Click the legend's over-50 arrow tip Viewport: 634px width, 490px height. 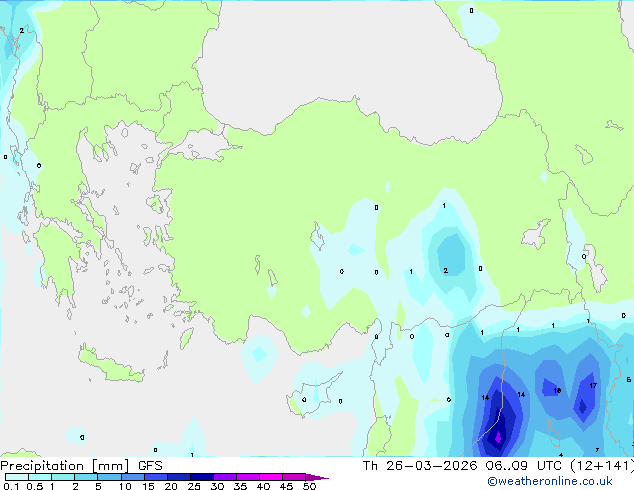(x=317, y=477)
